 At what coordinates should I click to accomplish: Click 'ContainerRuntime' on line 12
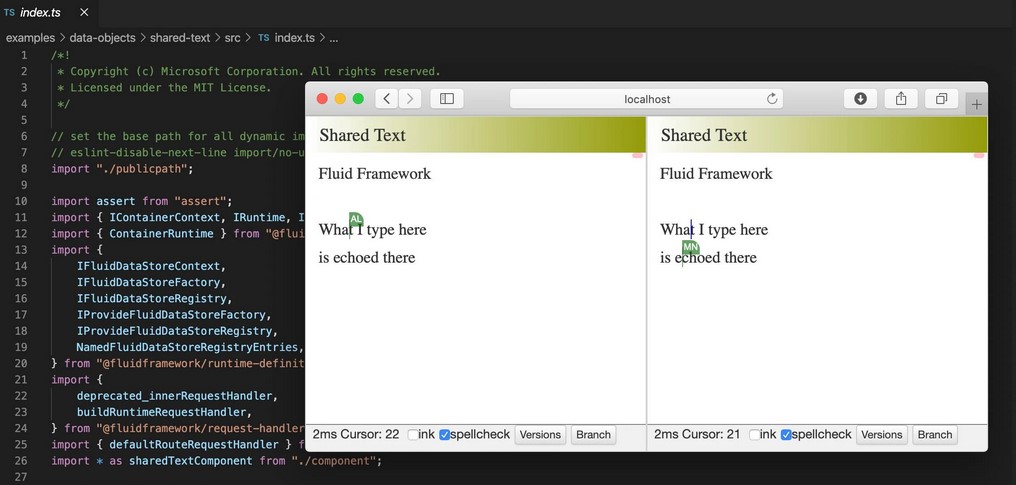[x=161, y=234]
